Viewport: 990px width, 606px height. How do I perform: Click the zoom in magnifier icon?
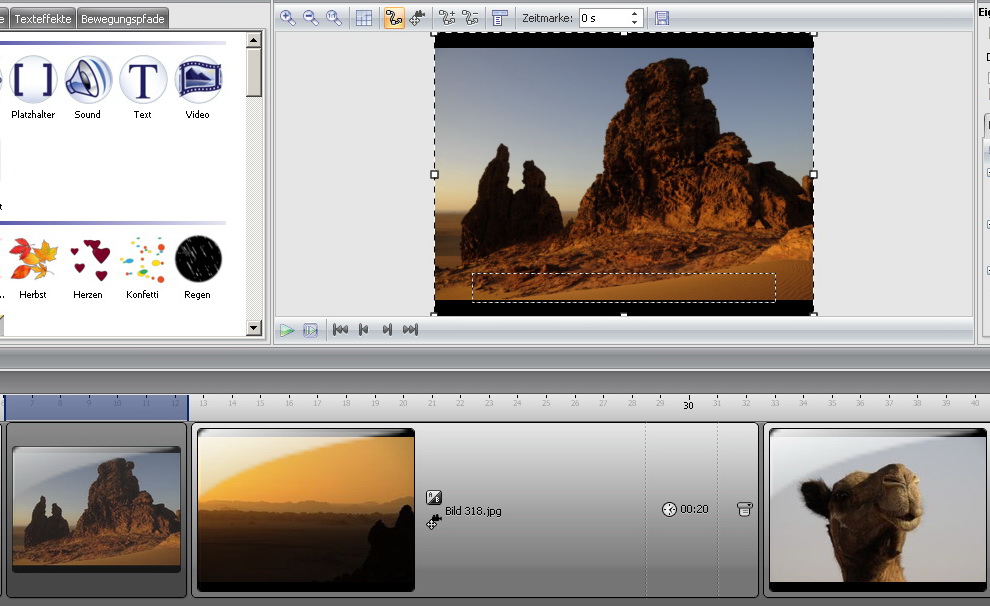coord(288,18)
